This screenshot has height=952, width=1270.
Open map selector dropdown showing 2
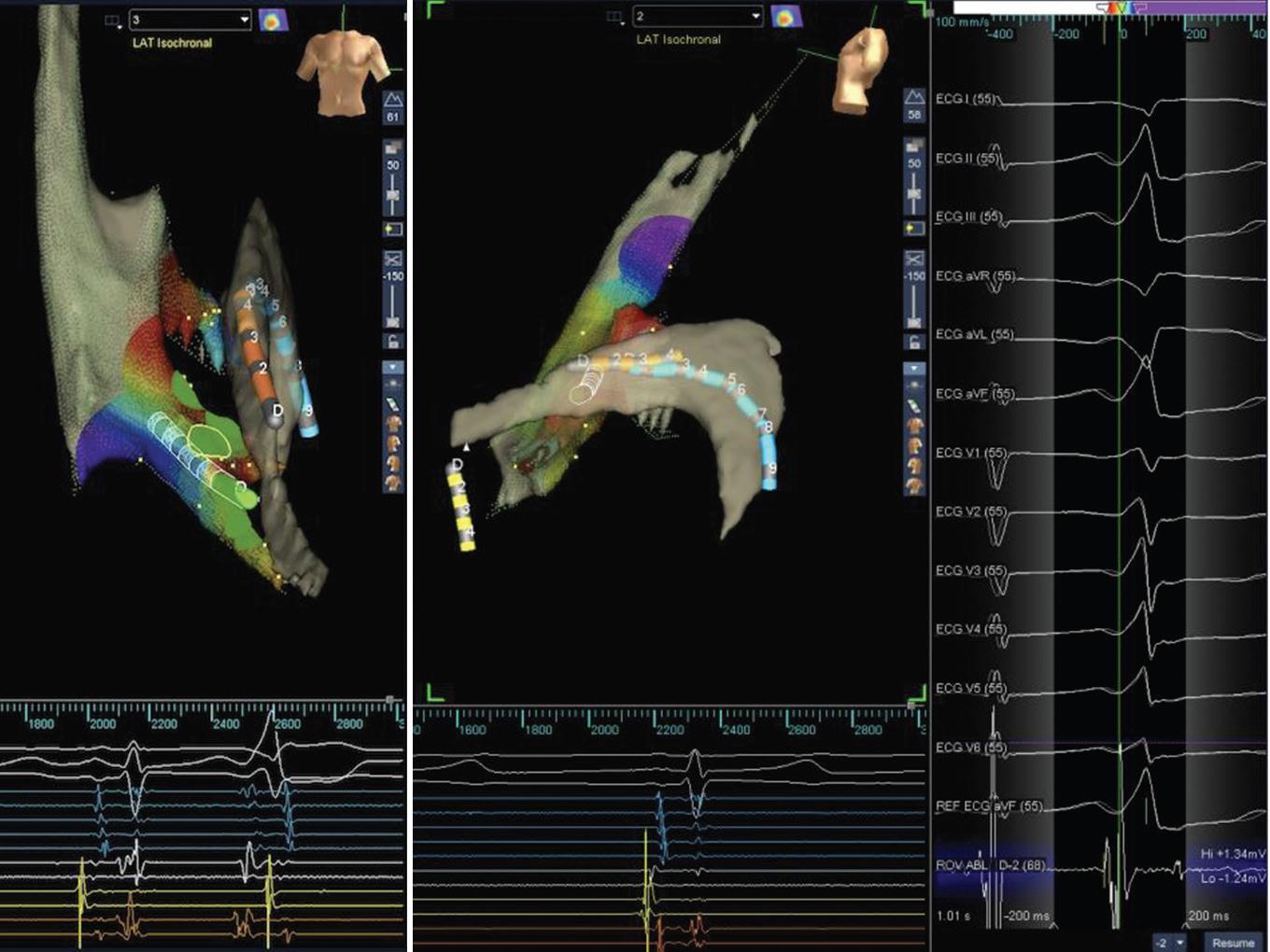click(x=697, y=17)
